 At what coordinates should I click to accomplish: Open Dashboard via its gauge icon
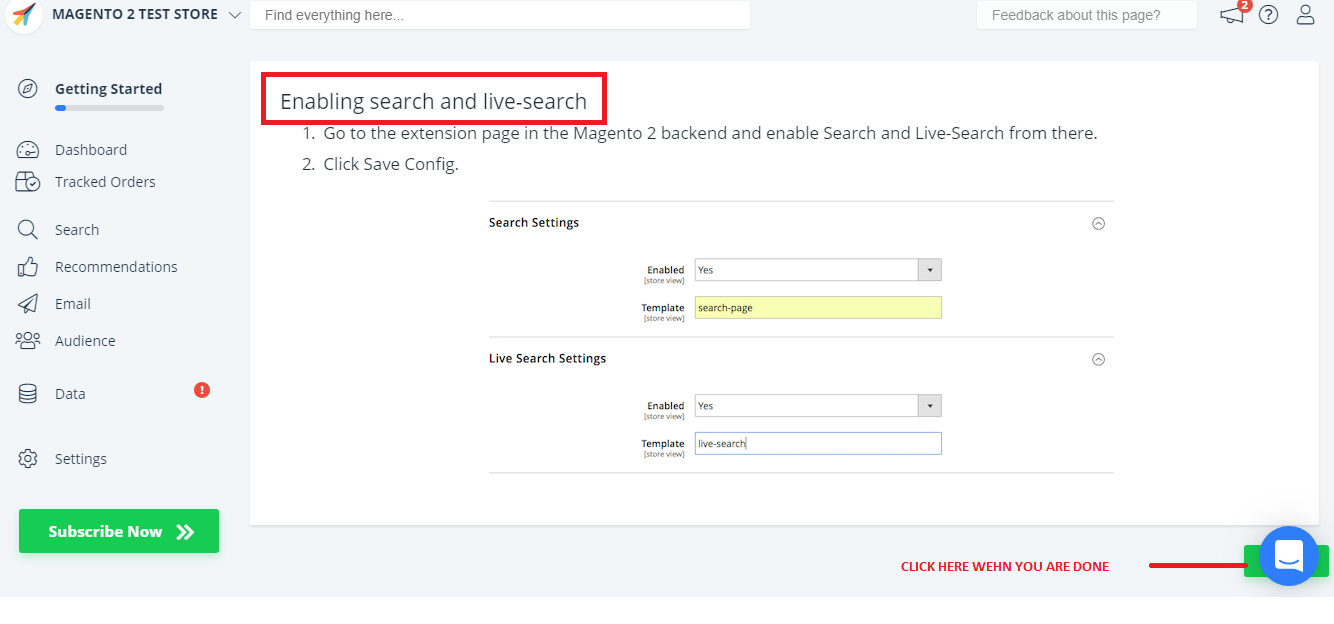(x=28, y=150)
